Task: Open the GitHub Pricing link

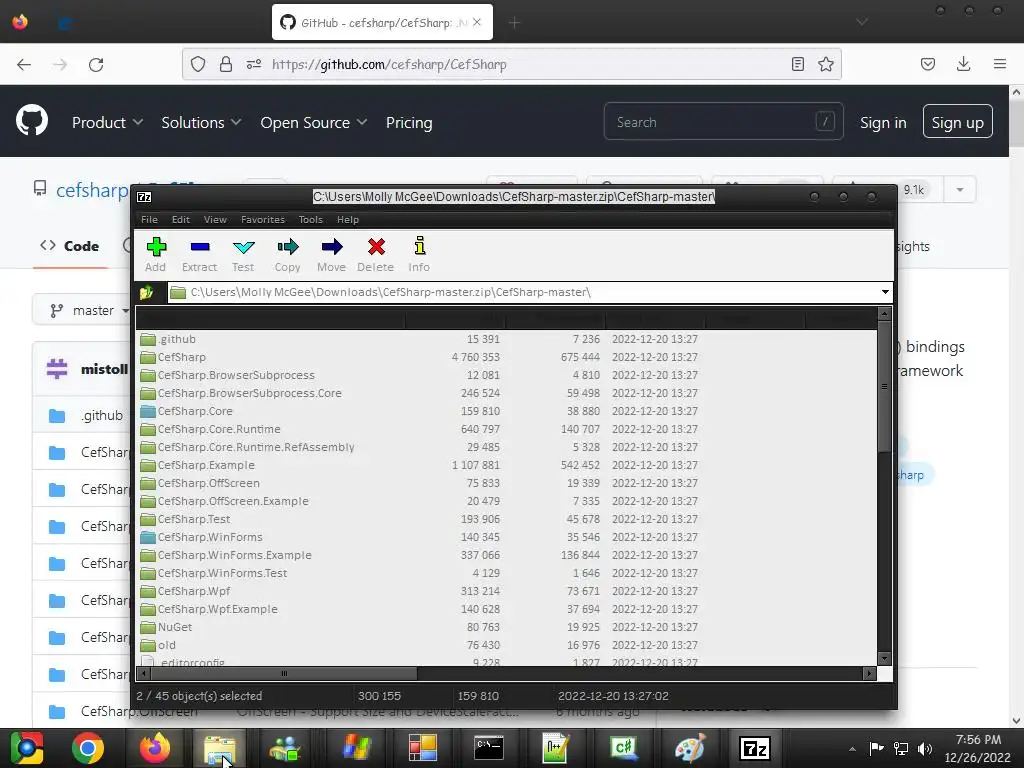Action: [409, 122]
